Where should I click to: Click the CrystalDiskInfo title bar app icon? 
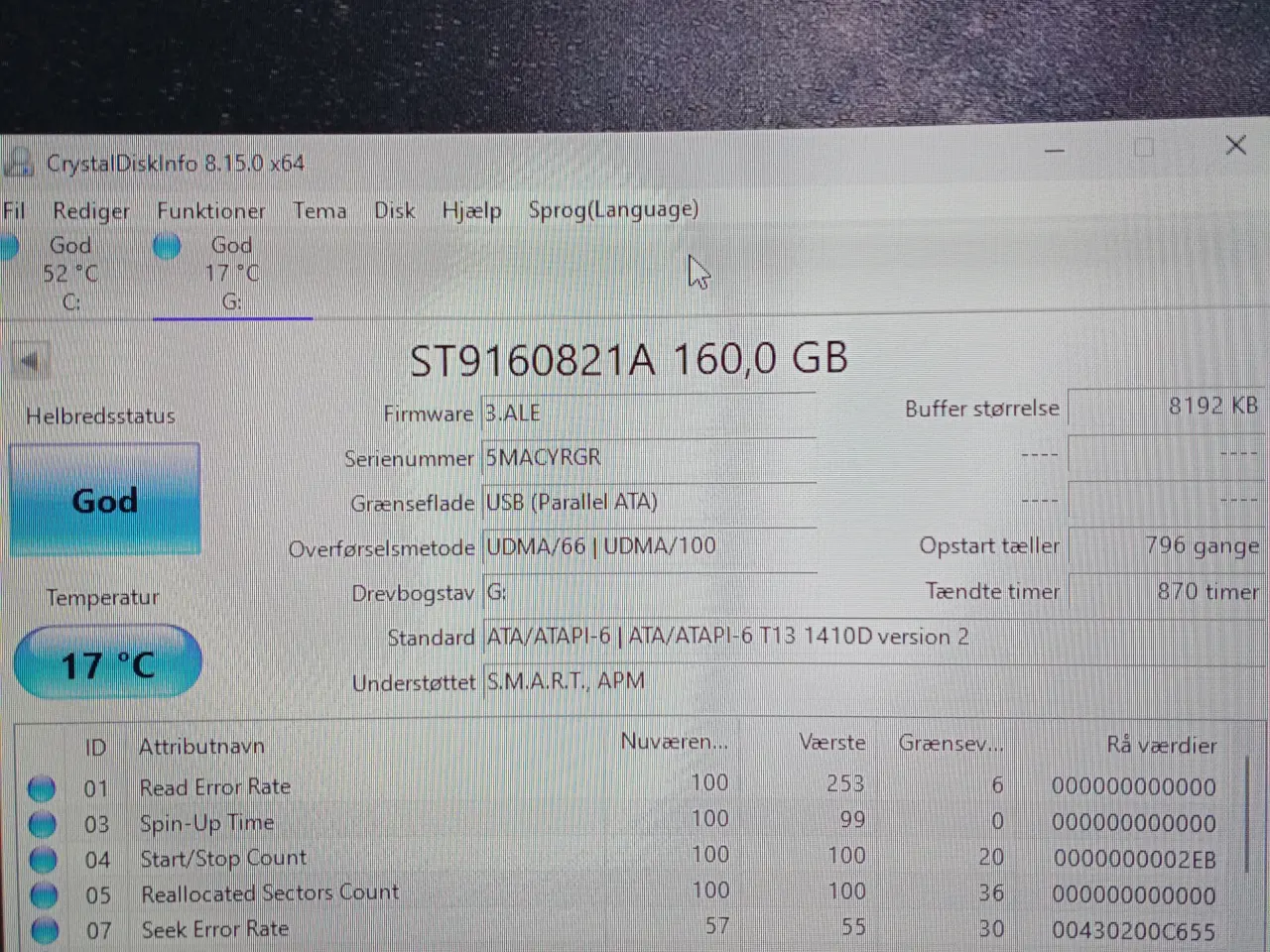(18, 163)
